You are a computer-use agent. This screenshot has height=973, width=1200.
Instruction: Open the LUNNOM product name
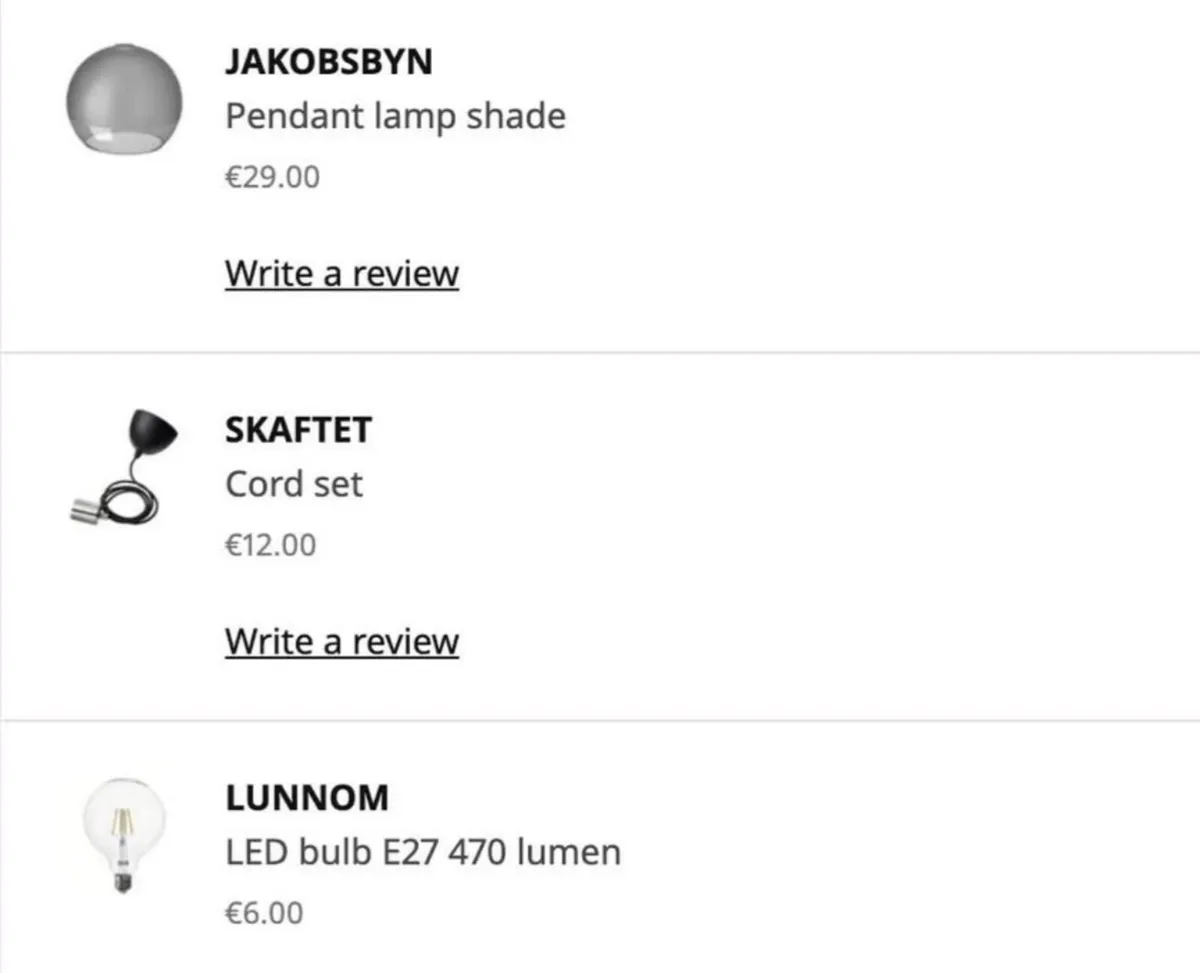point(306,797)
